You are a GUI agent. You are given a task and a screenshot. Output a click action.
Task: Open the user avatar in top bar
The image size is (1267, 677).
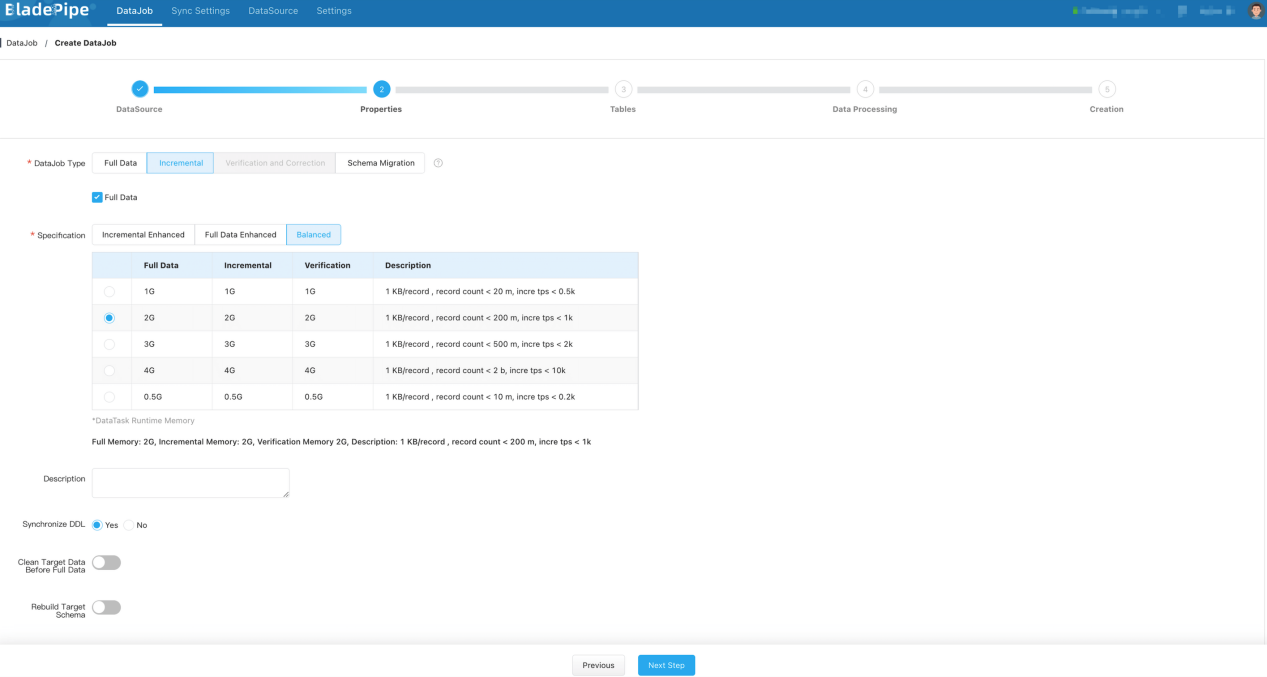pos(1256,11)
